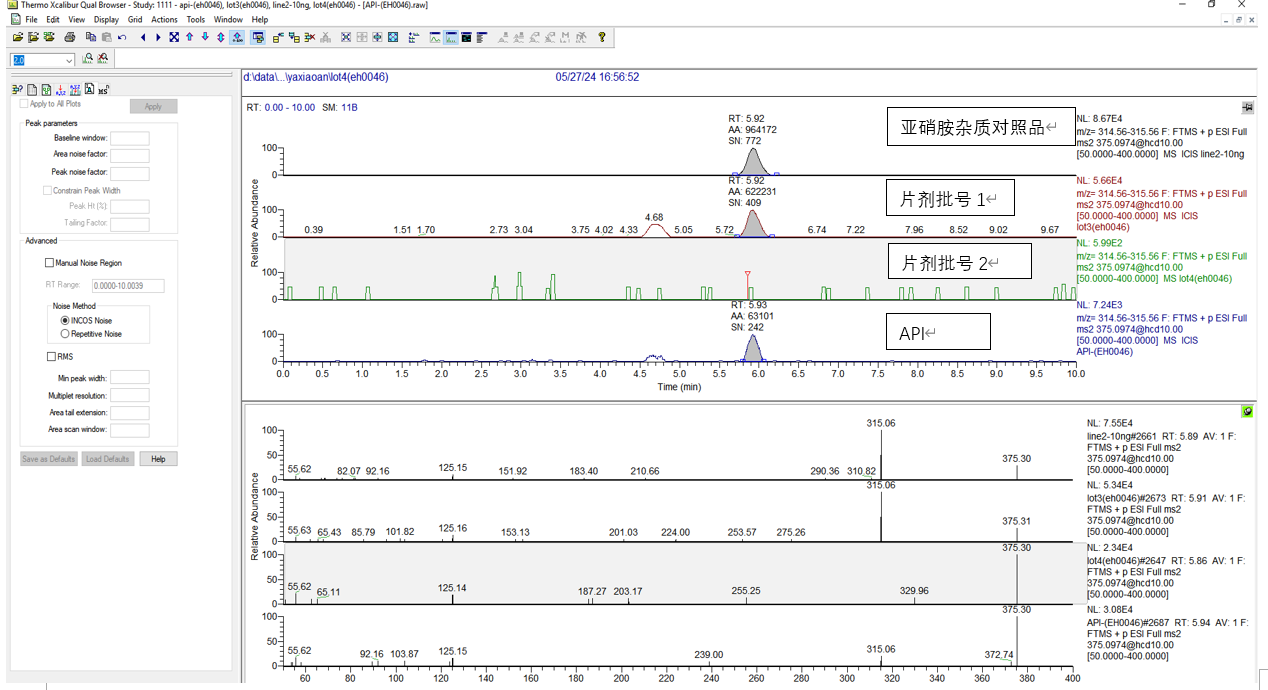The image size is (1268, 690).
Task: Click the Baseline window input field
Action: tap(129, 138)
